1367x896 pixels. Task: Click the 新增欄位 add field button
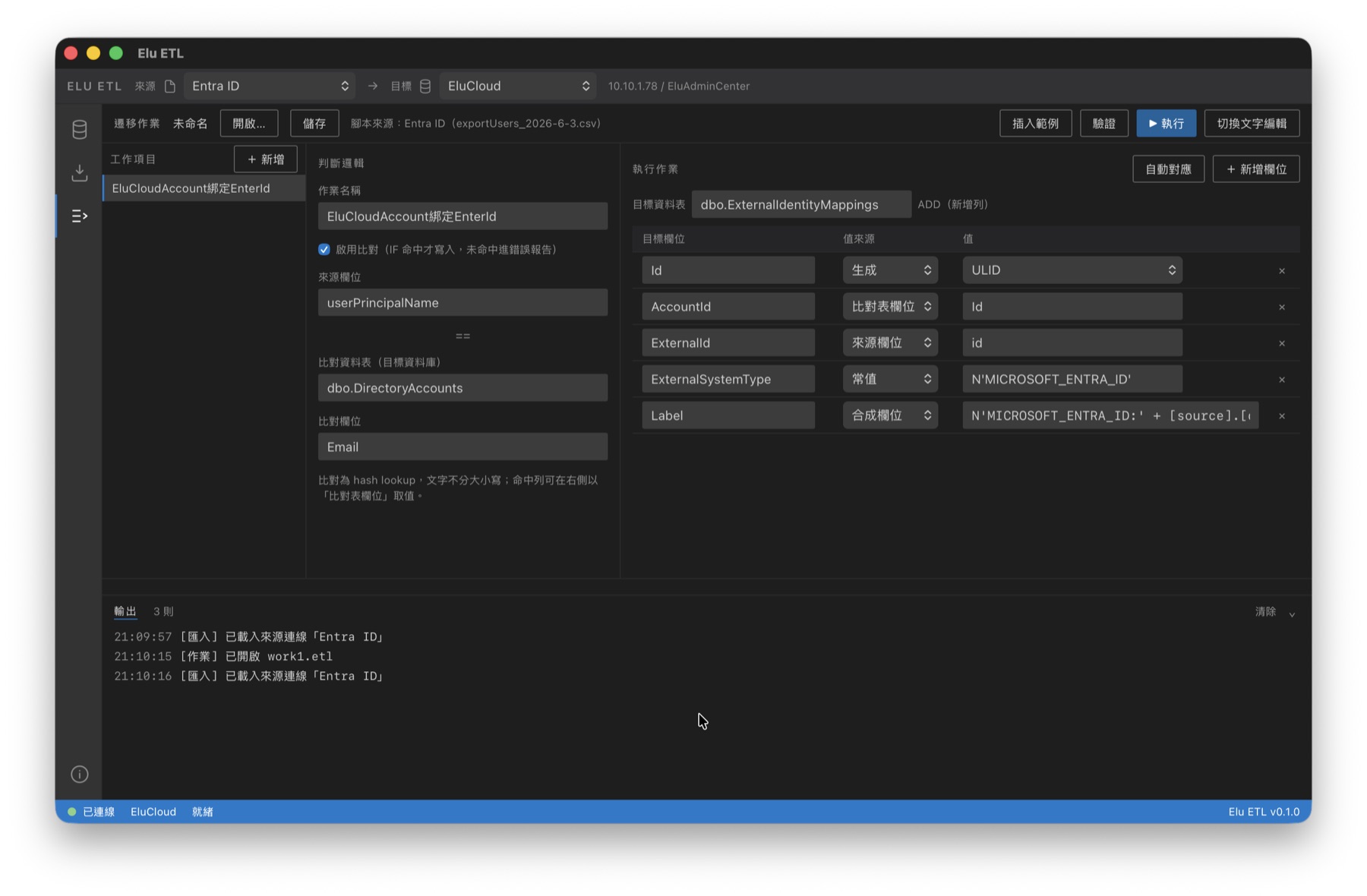(1256, 169)
